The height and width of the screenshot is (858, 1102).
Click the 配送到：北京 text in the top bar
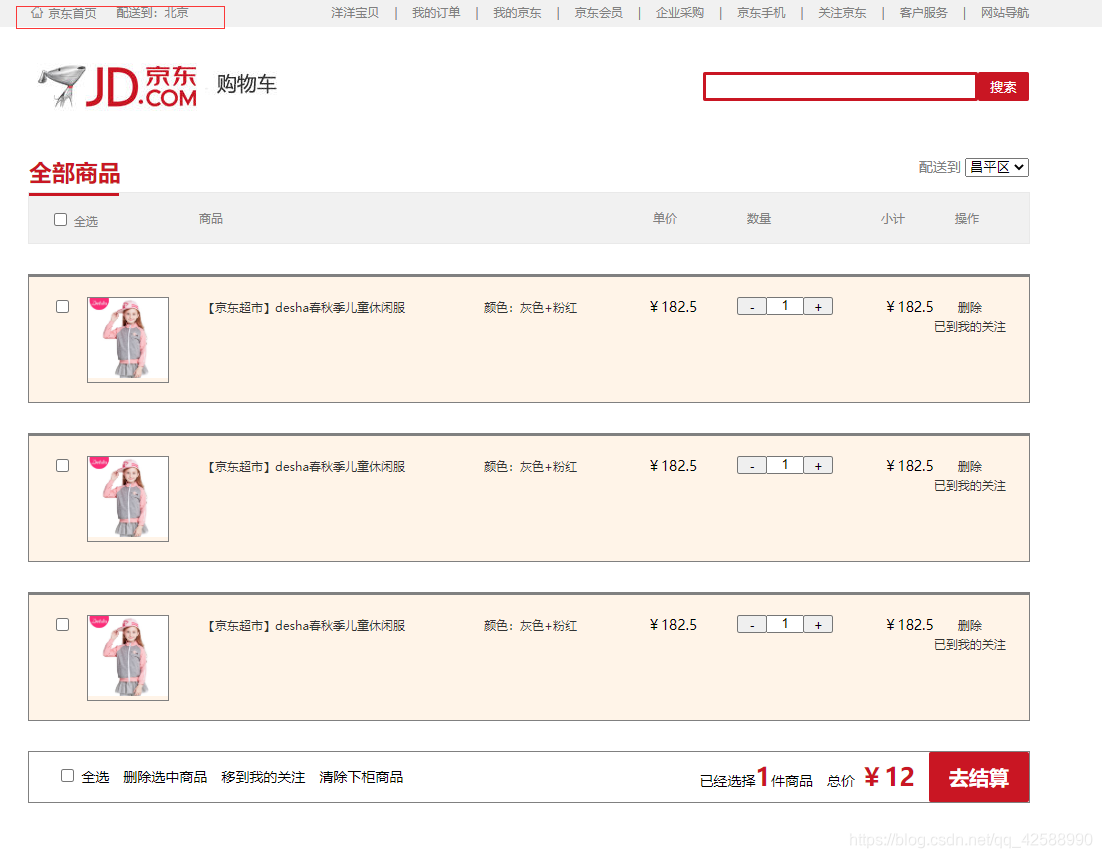pyautogui.click(x=153, y=13)
